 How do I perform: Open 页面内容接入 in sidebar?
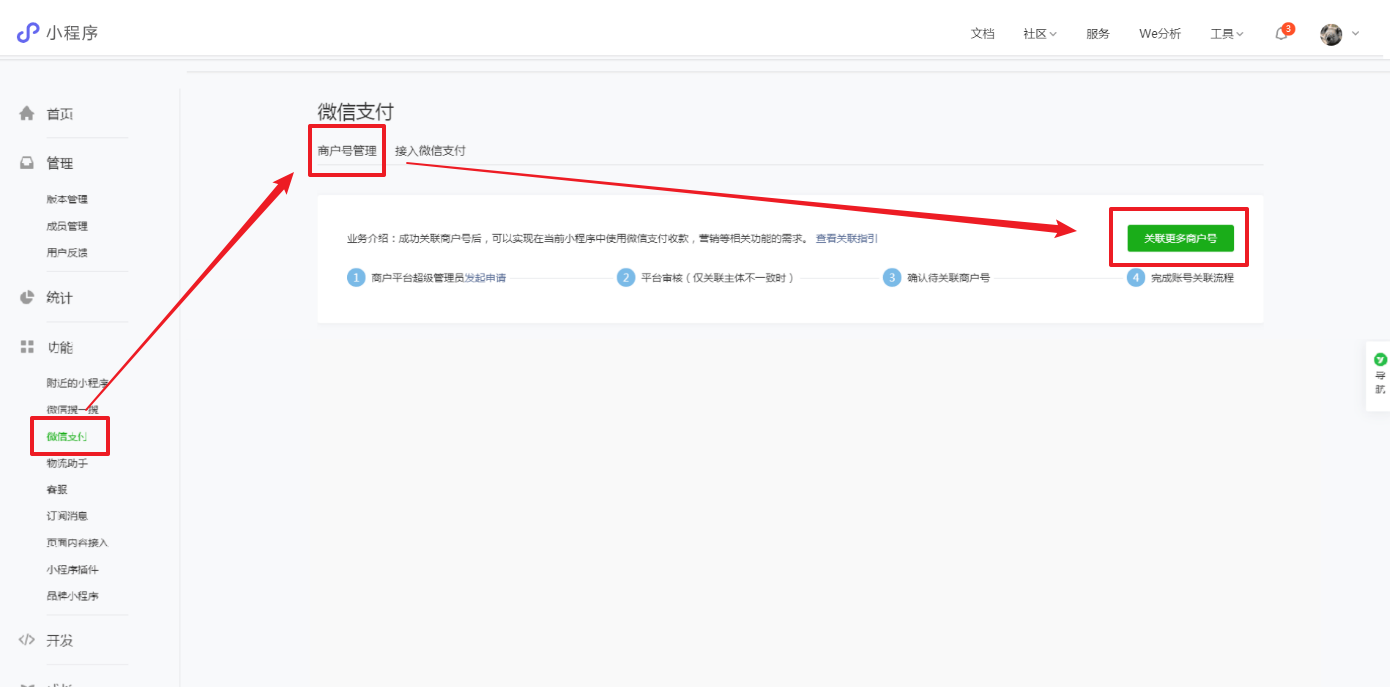(77, 543)
